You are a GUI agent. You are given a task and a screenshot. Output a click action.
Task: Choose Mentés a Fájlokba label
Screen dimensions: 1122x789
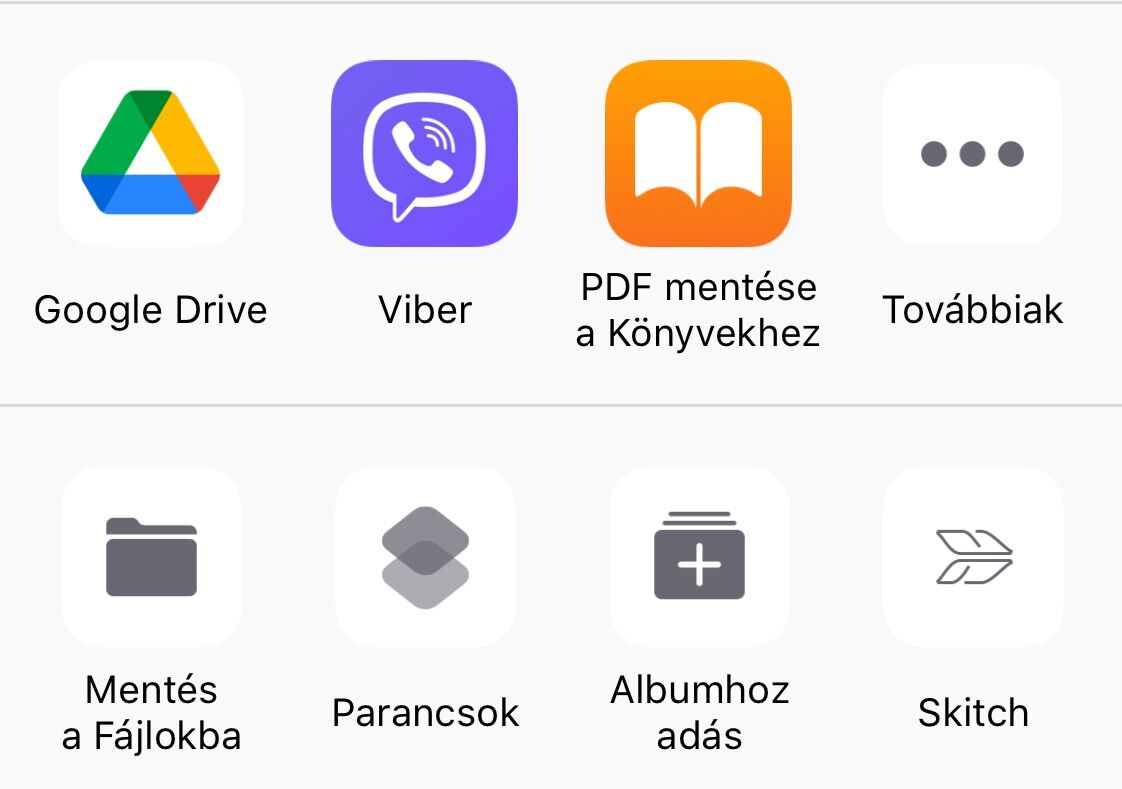click(x=151, y=712)
